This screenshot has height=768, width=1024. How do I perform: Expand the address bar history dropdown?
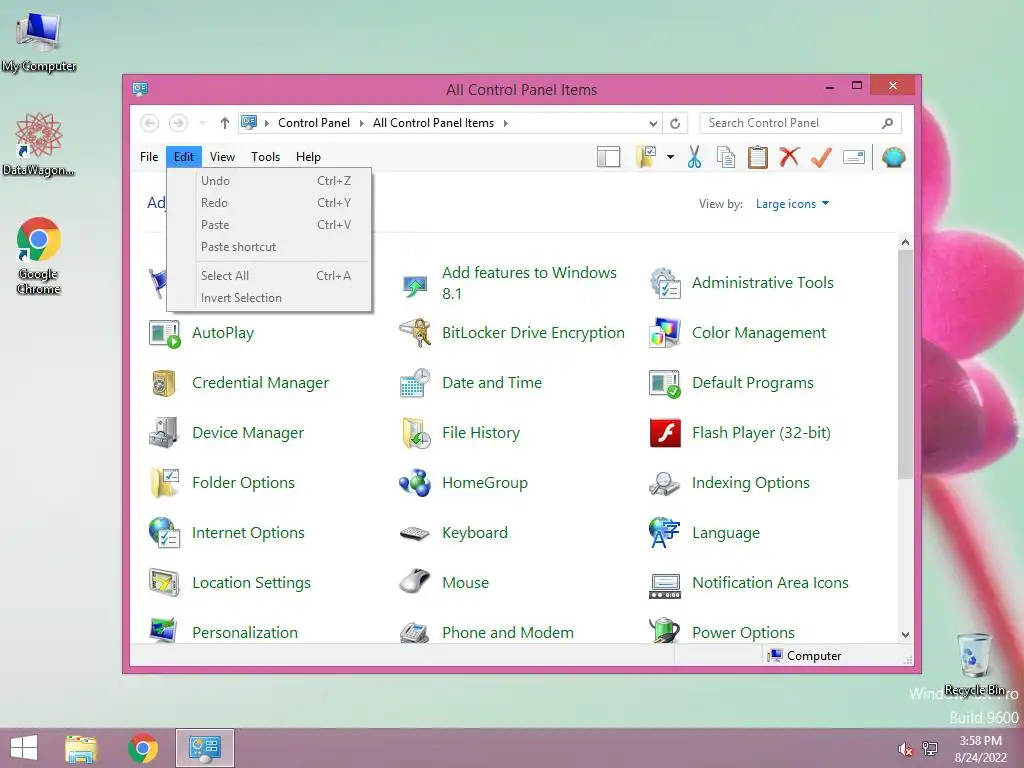point(653,123)
